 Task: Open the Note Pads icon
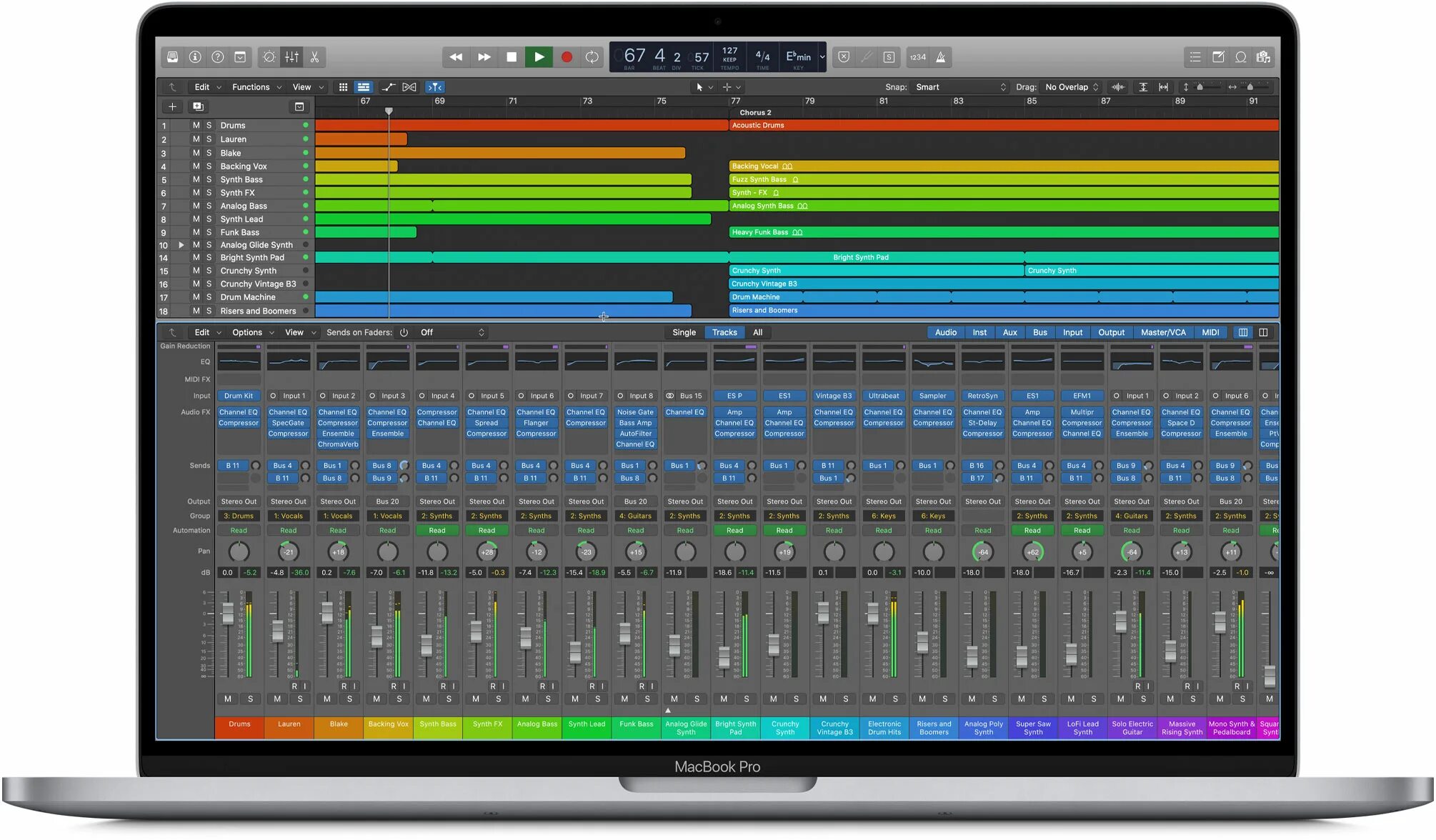[x=1218, y=57]
